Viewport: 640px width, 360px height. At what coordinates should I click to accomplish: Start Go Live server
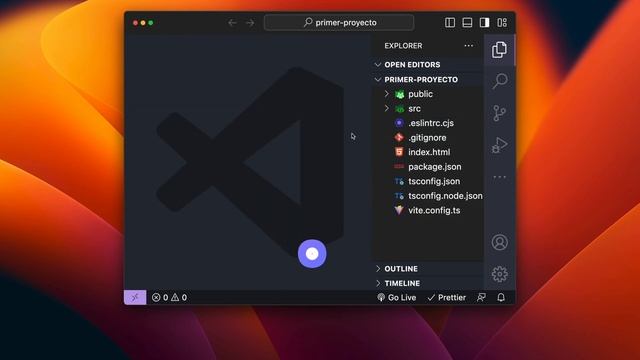click(397, 298)
